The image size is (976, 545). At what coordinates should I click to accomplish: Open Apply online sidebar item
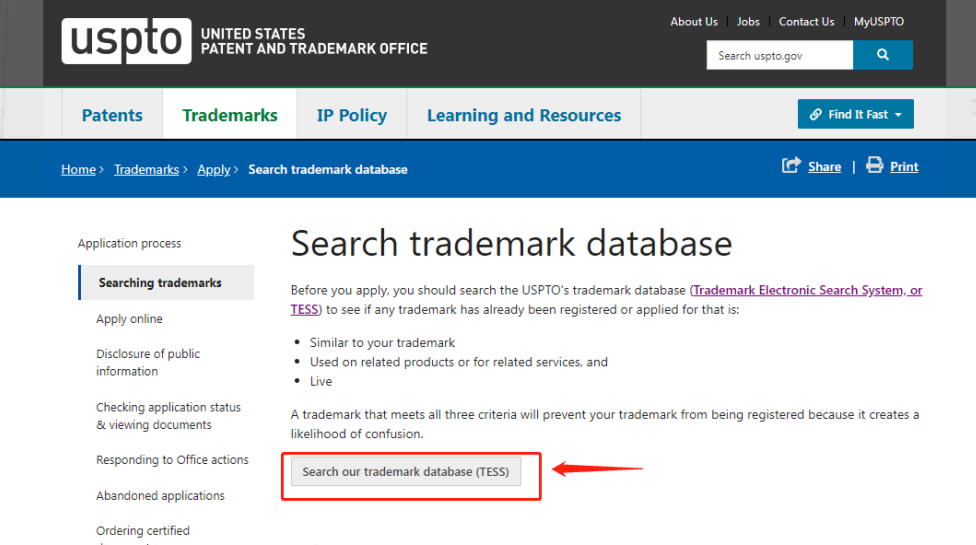pyautogui.click(x=129, y=319)
